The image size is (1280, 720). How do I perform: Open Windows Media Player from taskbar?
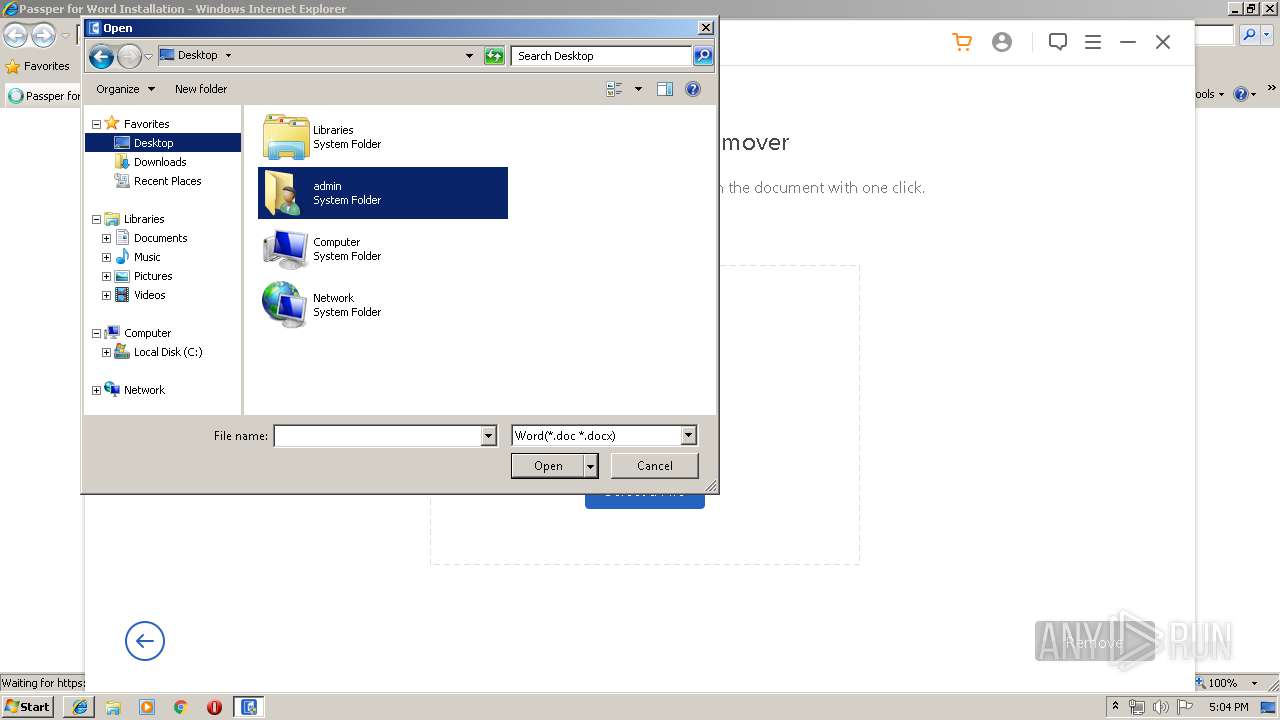tap(147, 707)
